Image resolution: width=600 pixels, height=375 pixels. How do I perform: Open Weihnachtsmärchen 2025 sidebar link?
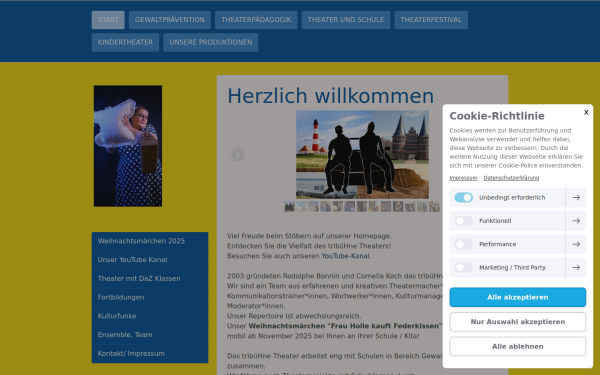coord(150,241)
